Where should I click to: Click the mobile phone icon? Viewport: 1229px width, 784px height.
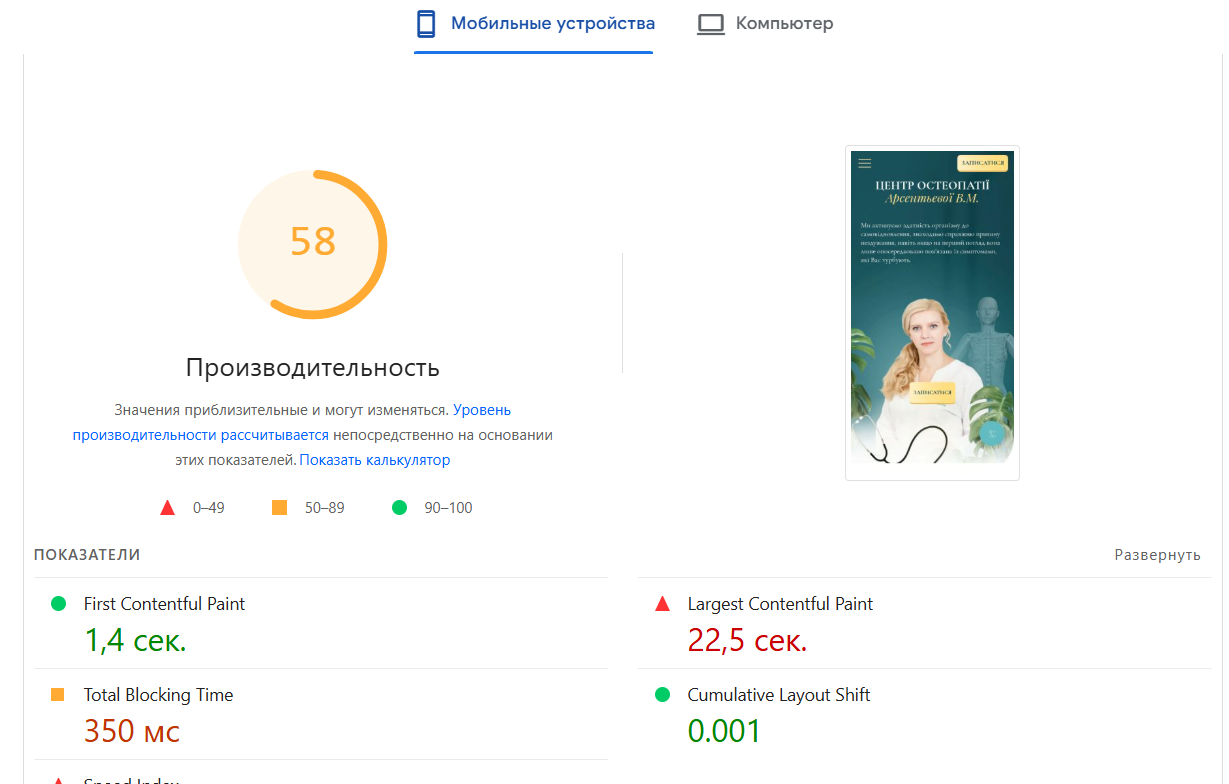426,24
